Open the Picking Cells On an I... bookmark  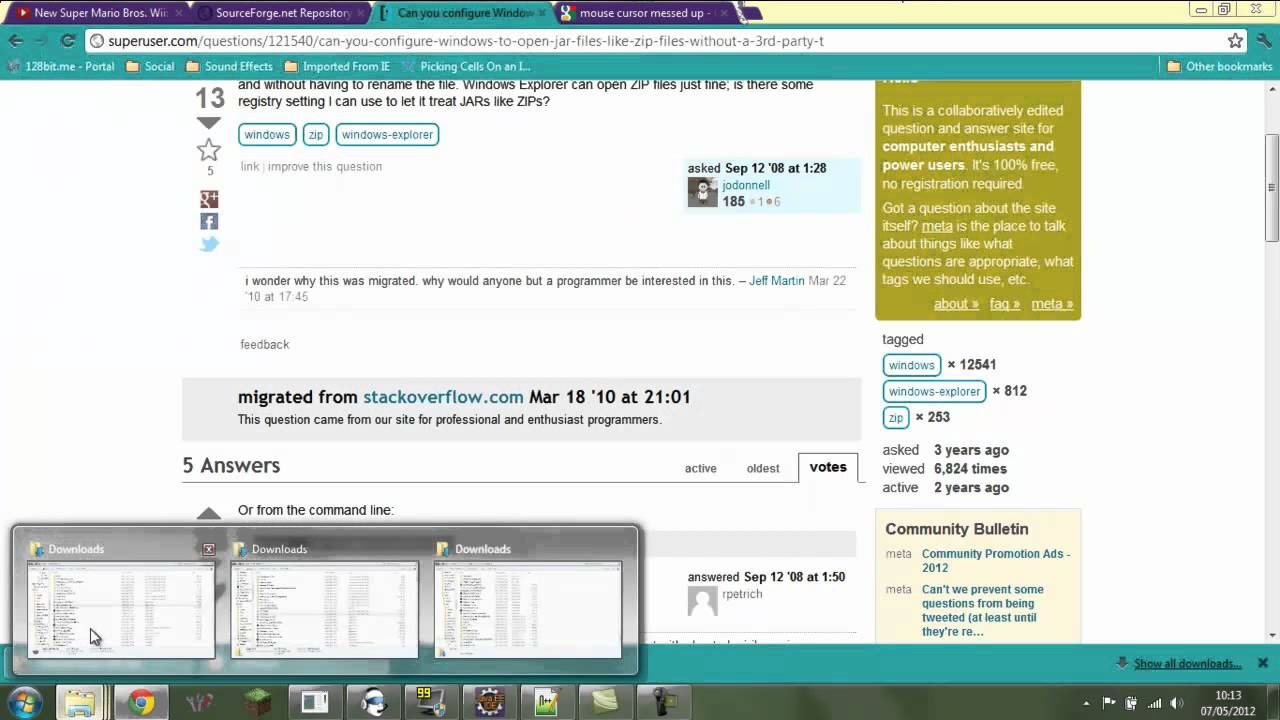[x=466, y=67]
